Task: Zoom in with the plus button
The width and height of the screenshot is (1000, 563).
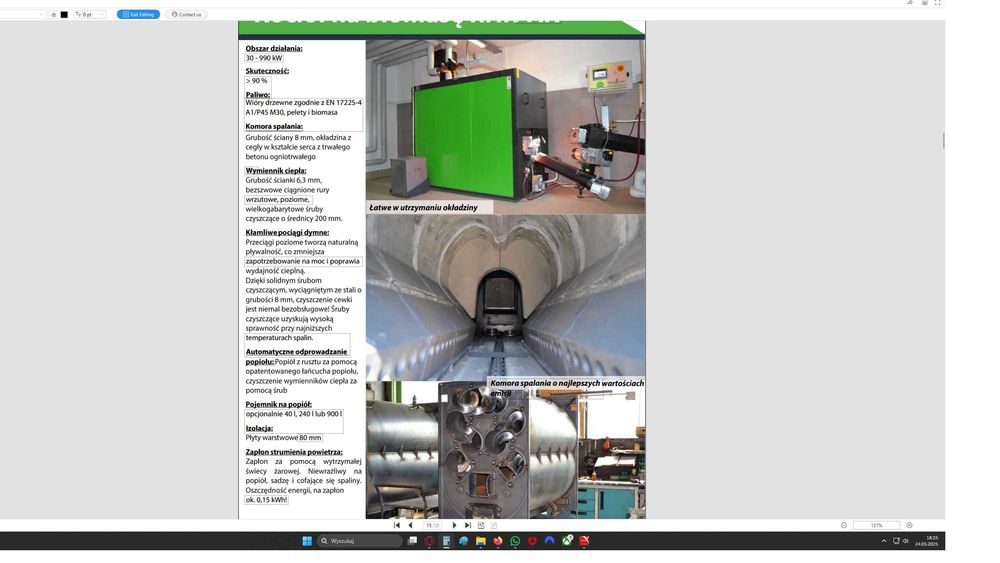Action: [x=909, y=525]
